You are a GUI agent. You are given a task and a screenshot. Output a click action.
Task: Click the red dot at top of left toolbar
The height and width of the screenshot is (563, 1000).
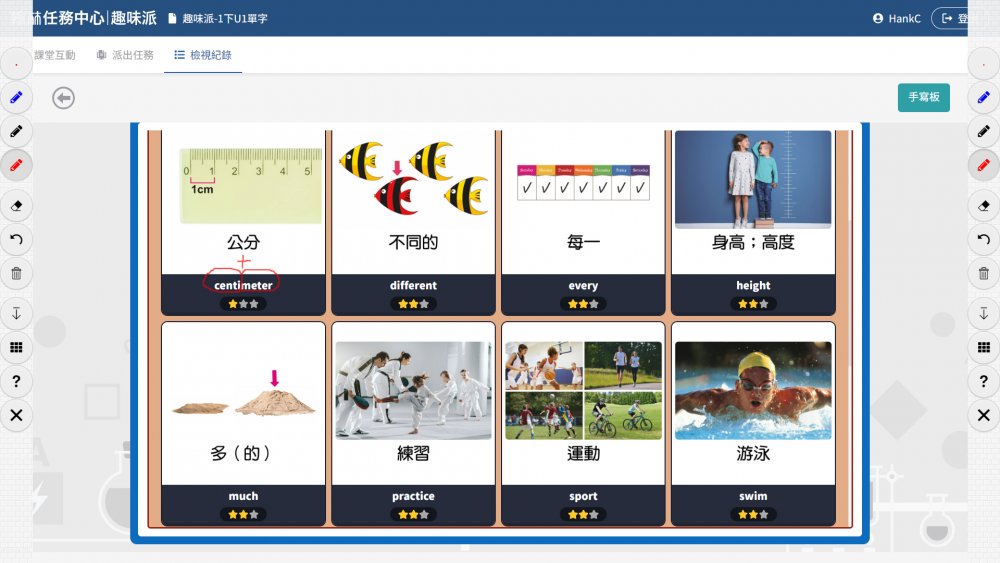click(x=16, y=64)
